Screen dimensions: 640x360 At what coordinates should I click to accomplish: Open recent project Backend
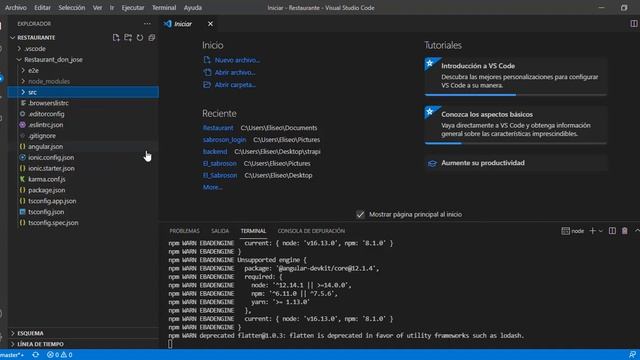coord(215,151)
